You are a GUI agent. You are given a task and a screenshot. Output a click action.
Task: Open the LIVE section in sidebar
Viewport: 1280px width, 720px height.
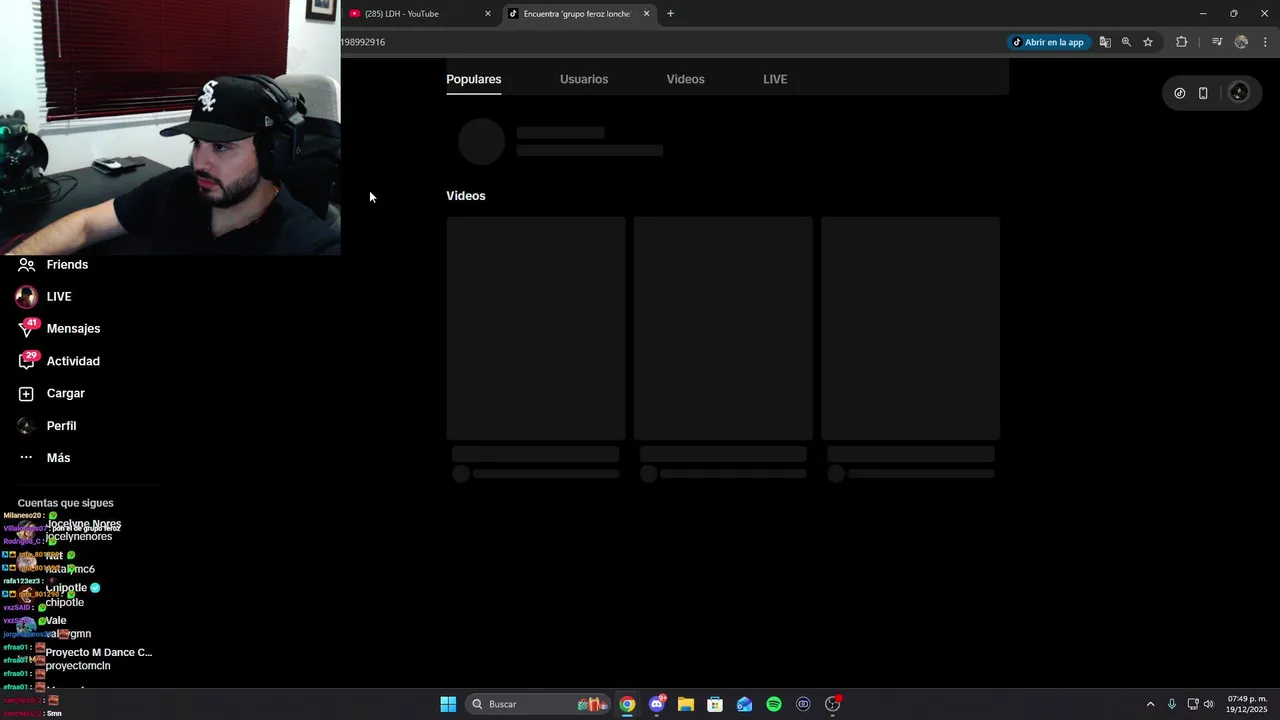coord(44,296)
